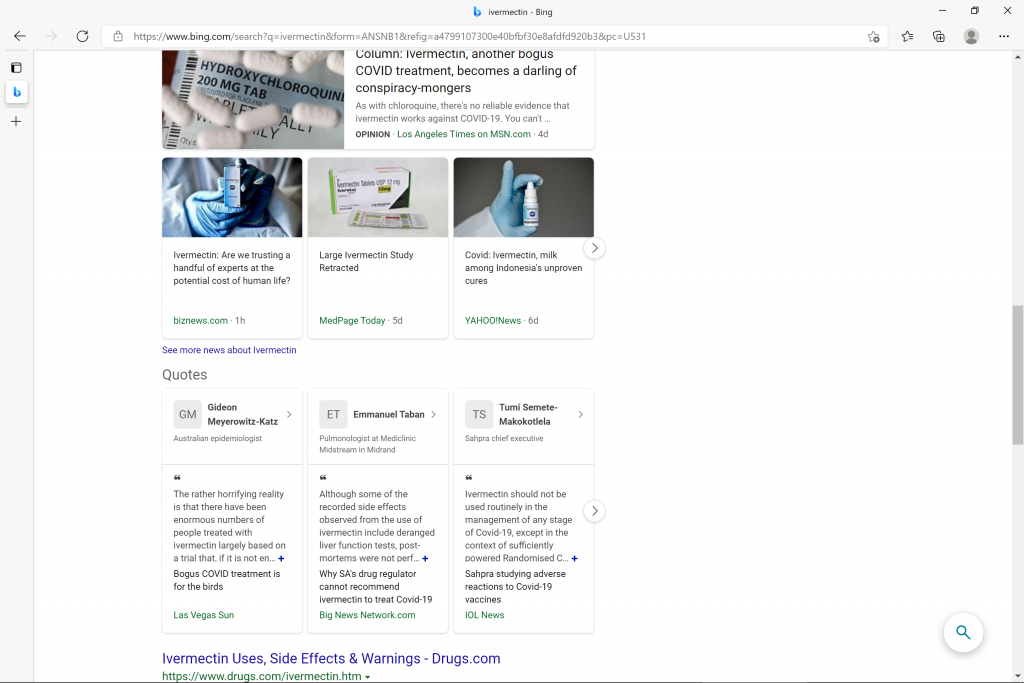Open gloved hand holding vial image
Screen dimensions: 1024x683
click(x=232, y=197)
